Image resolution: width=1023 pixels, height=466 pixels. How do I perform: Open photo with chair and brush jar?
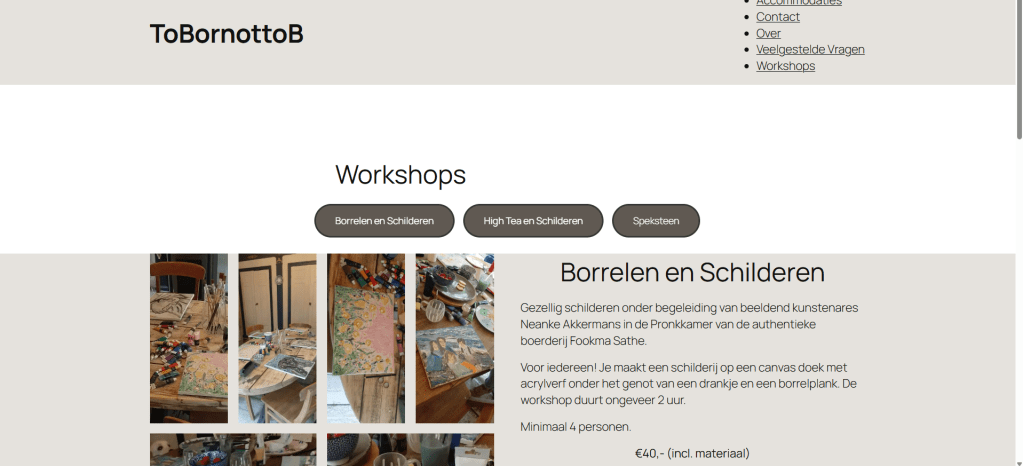[189, 338]
